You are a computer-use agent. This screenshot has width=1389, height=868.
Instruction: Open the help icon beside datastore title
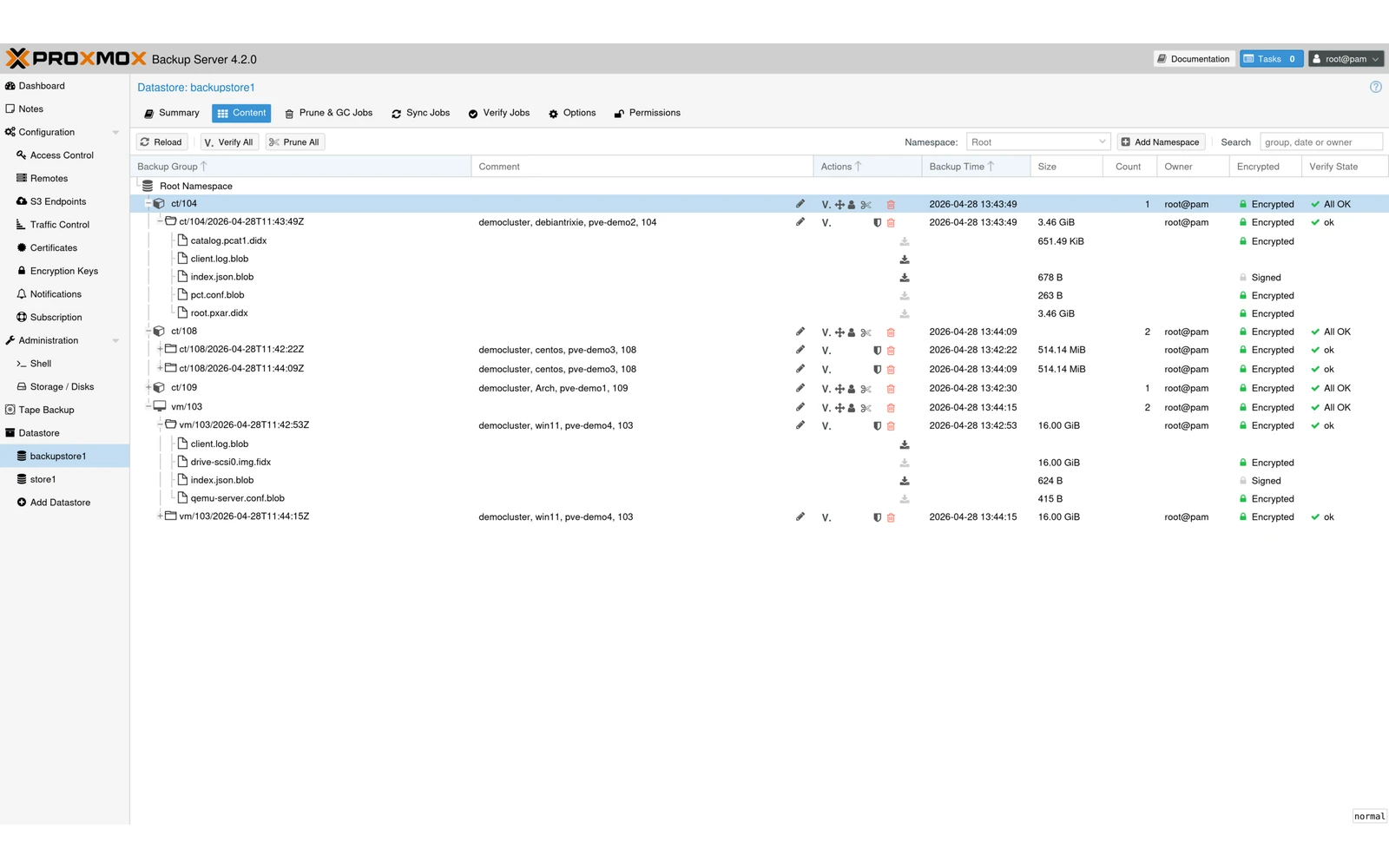tap(1375, 87)
